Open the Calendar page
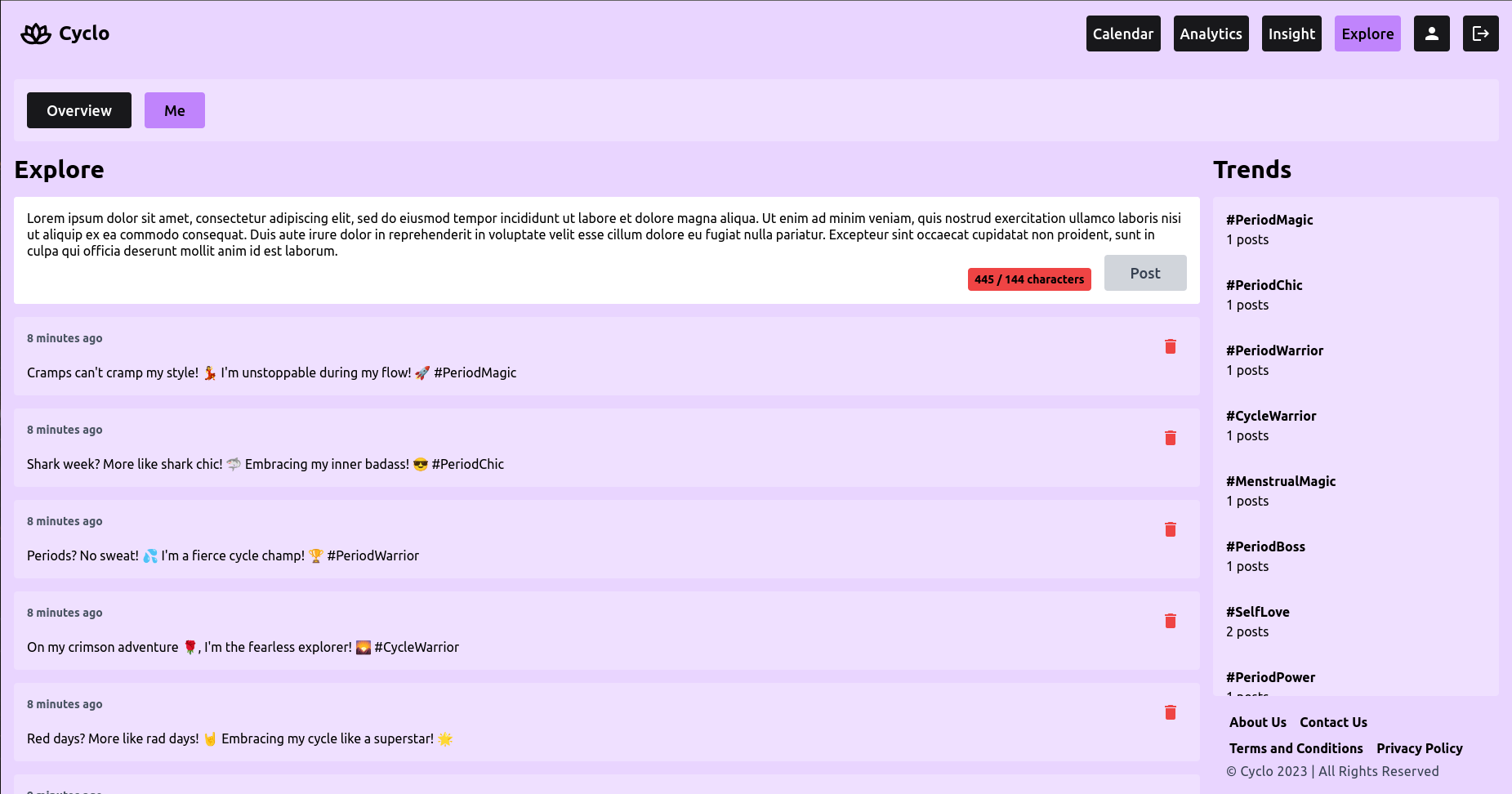 1123,33
